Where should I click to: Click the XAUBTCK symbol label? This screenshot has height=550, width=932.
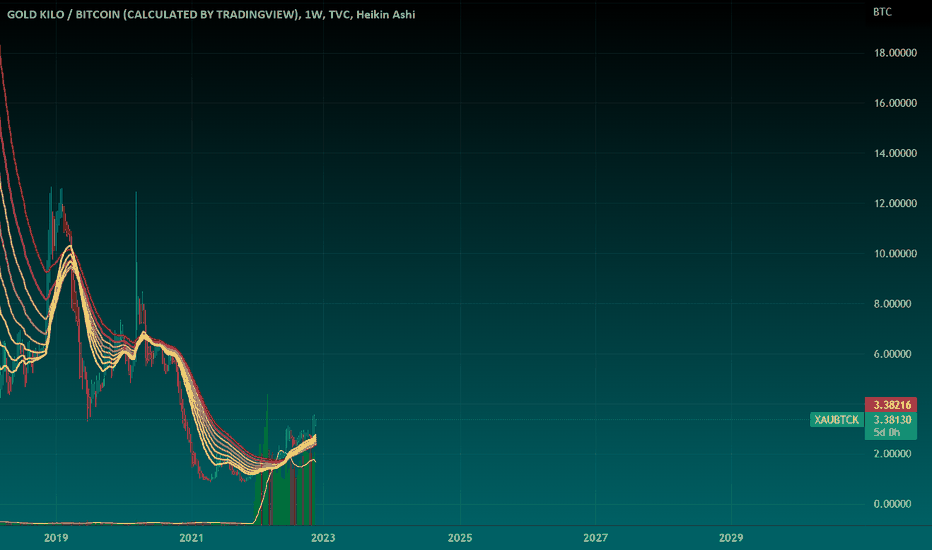836,420
